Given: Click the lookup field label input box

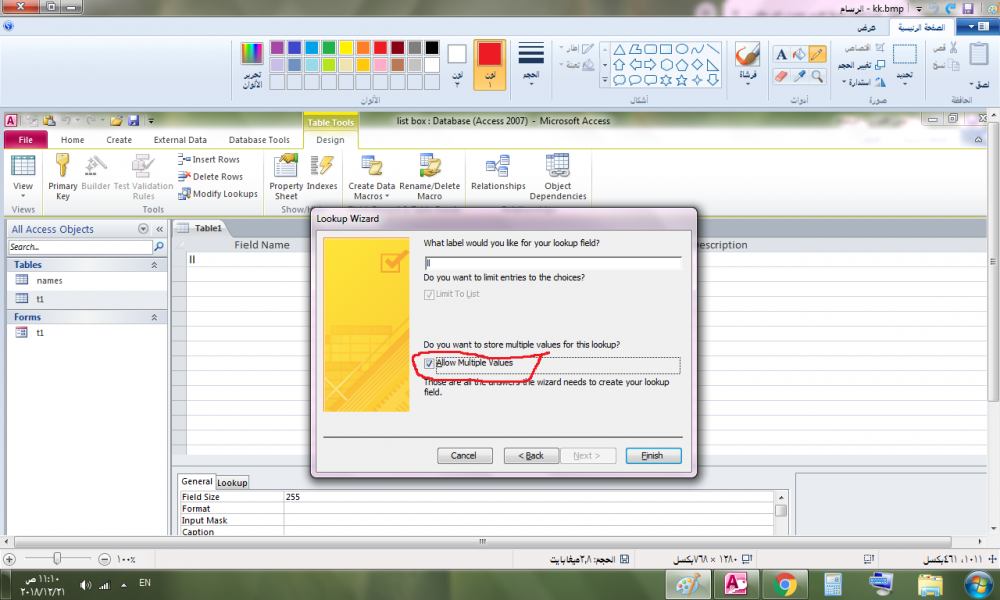Looking at the screenshot, I should 553,263.
